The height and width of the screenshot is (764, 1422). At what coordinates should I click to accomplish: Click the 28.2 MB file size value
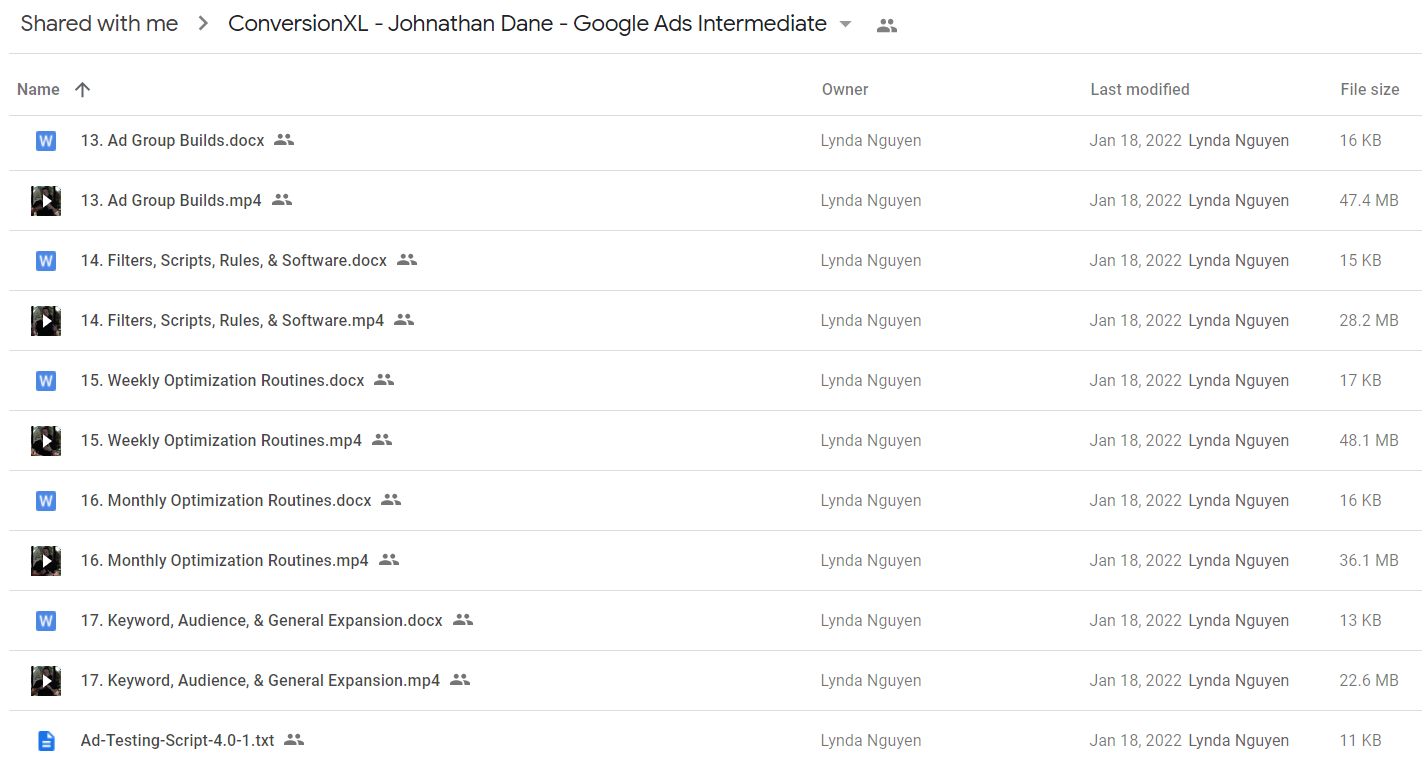1369,321
